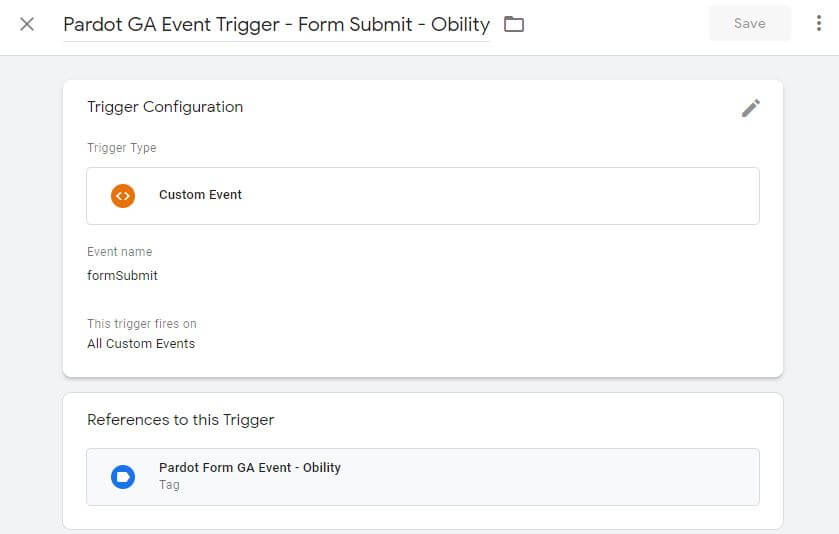Screen dimensions: 839x534
Task: Click the Trigger Configuration heading
Action: coord(165,107)
